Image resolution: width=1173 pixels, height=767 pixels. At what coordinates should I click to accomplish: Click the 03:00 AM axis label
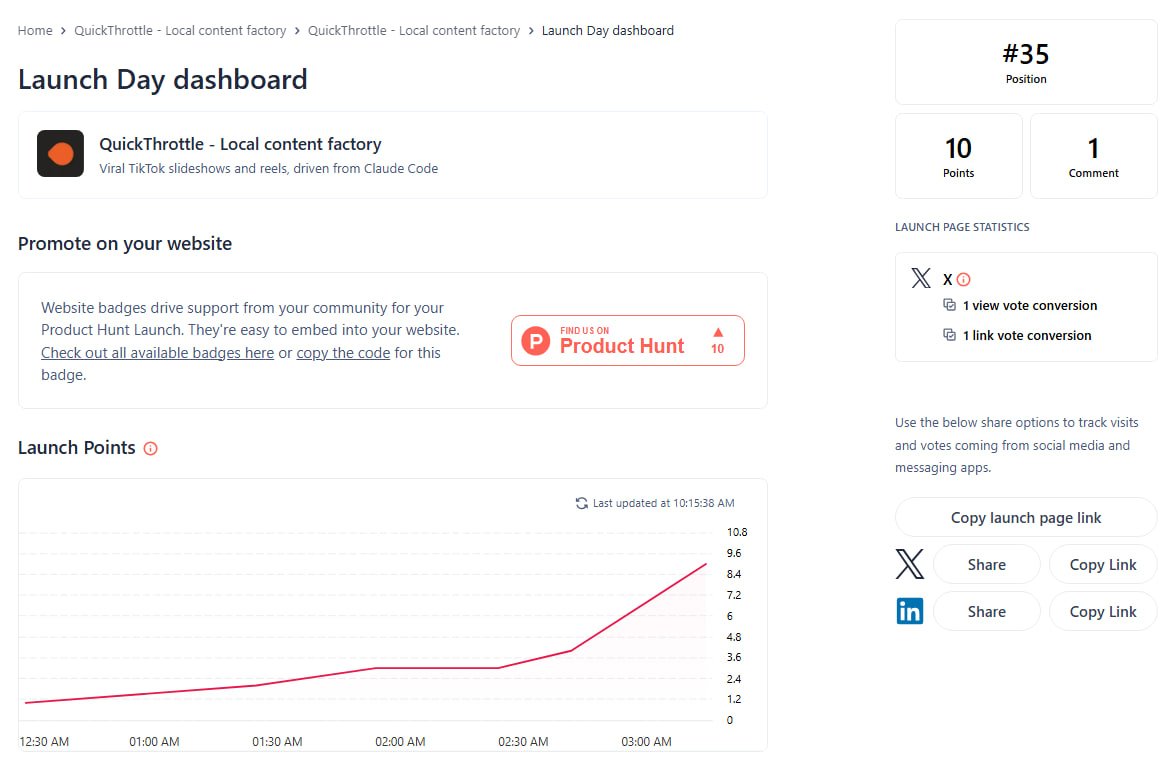[646, 742]
